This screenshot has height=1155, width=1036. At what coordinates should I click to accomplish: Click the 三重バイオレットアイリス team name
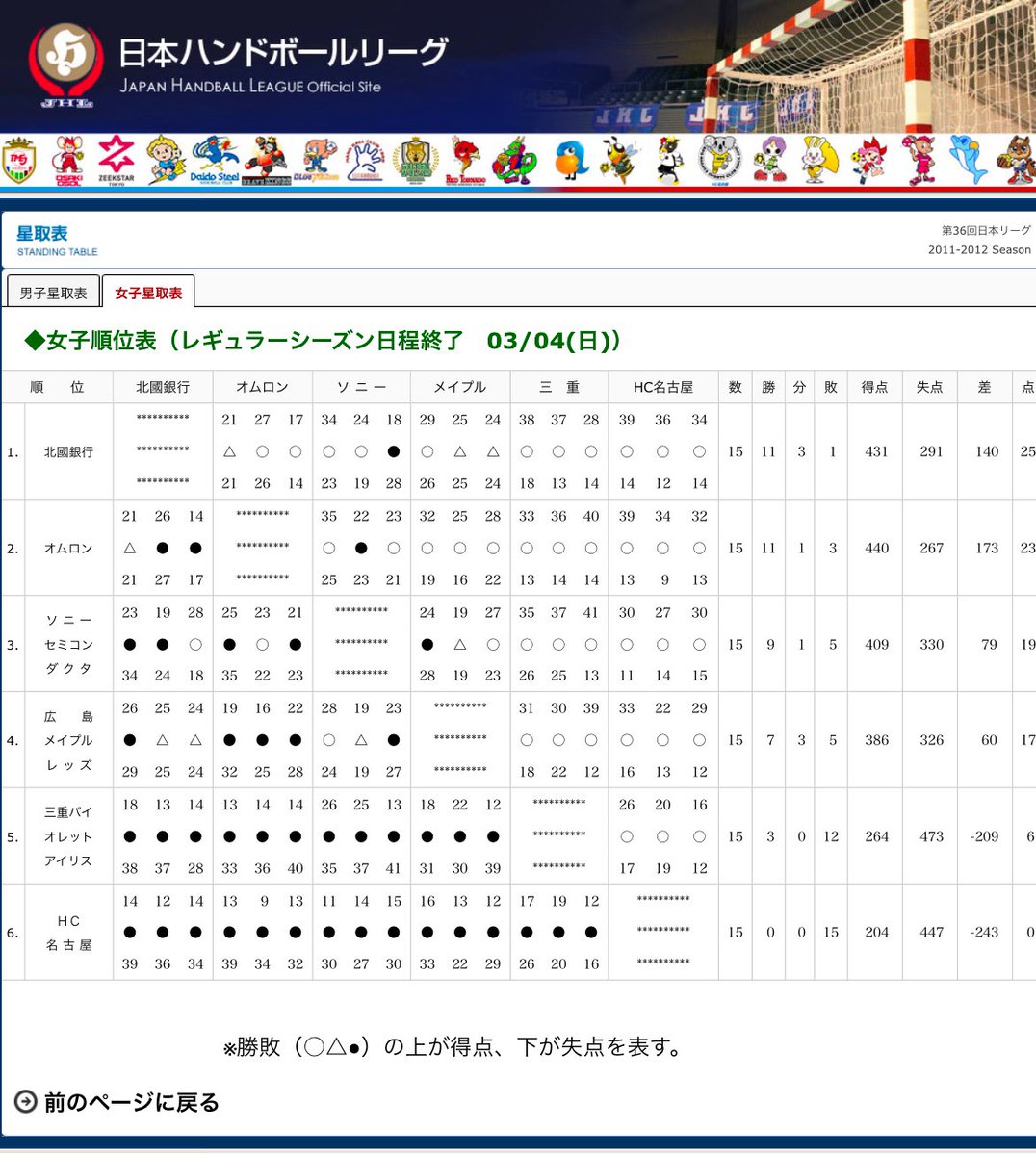pos(68,836)
